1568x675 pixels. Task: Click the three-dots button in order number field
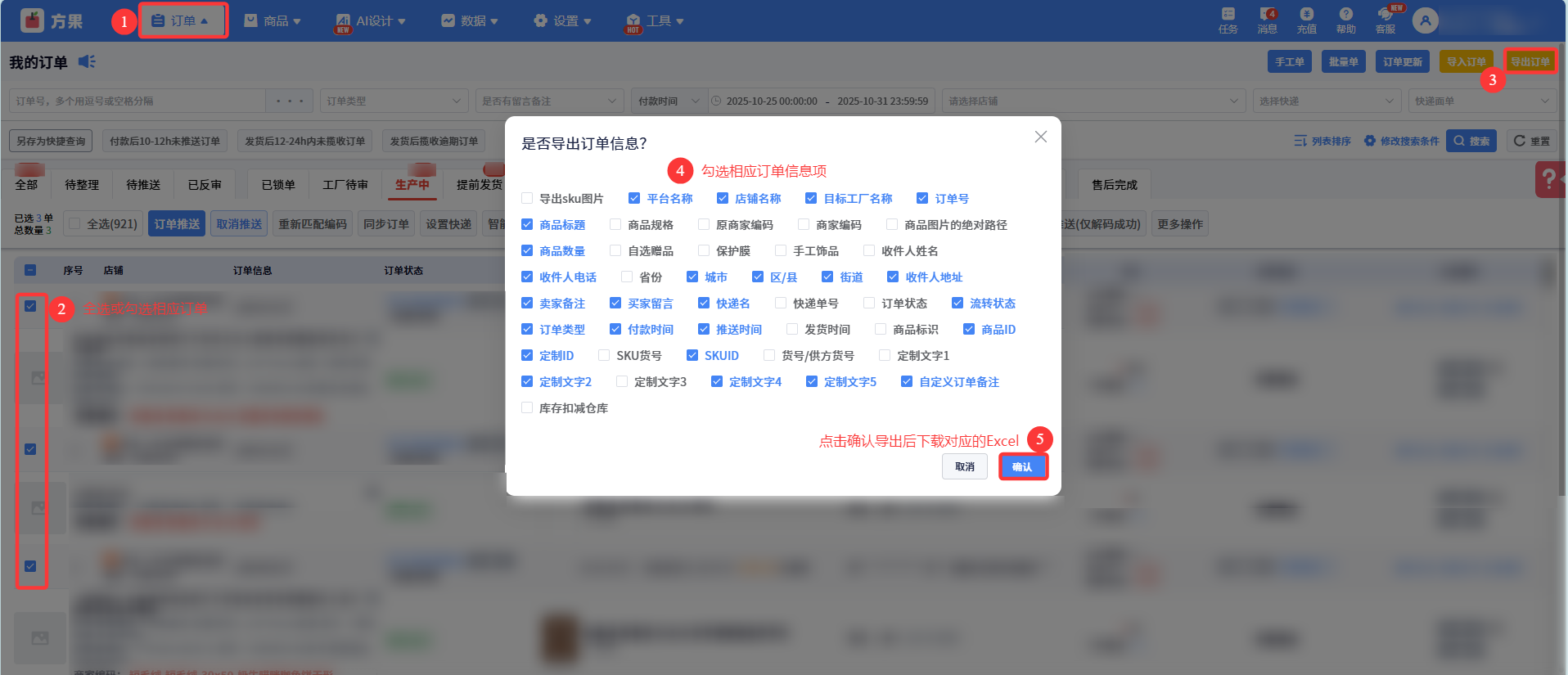(x=289, y=101)
